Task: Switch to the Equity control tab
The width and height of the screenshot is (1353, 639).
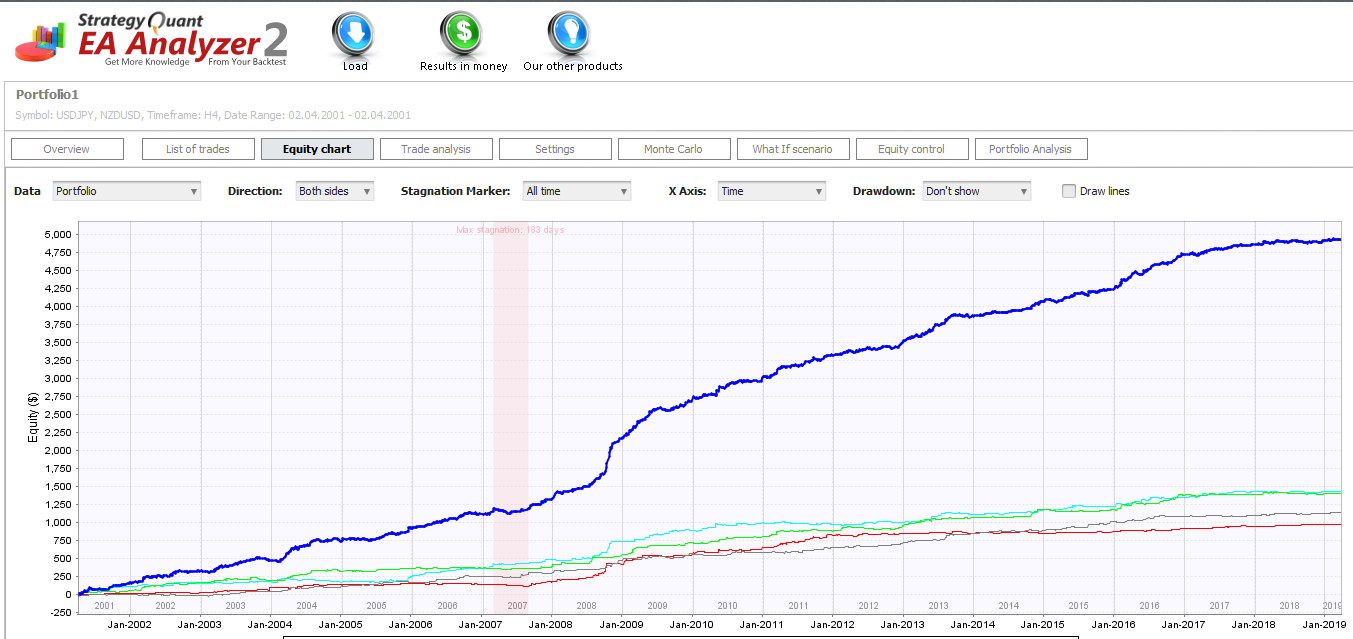Action: point(911,149)
